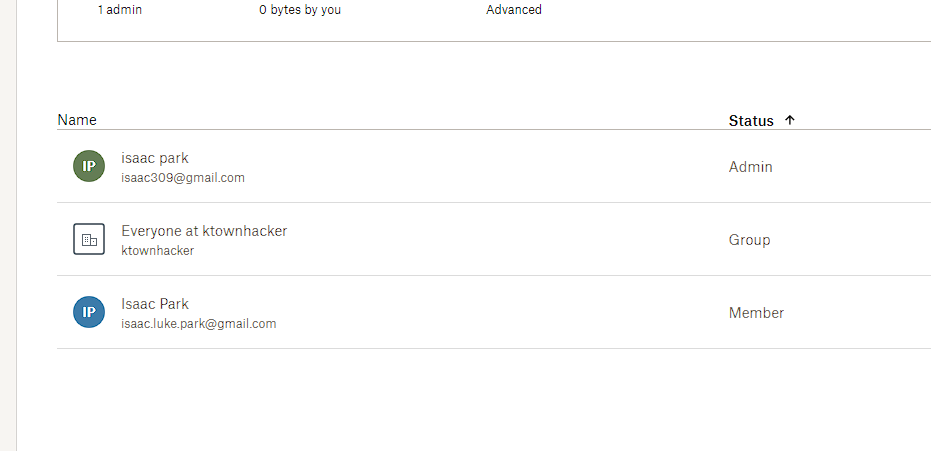Click the Group status label
The height and width of the screenshot is (451, 931).
pos(749,240)
